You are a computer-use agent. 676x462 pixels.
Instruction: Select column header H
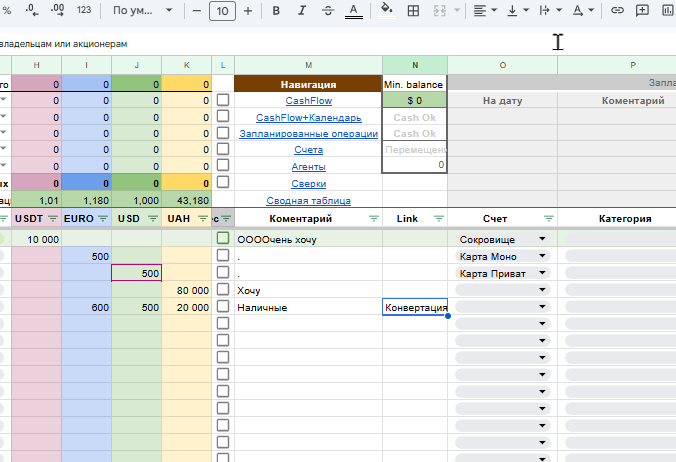click(x=36, y=65)
